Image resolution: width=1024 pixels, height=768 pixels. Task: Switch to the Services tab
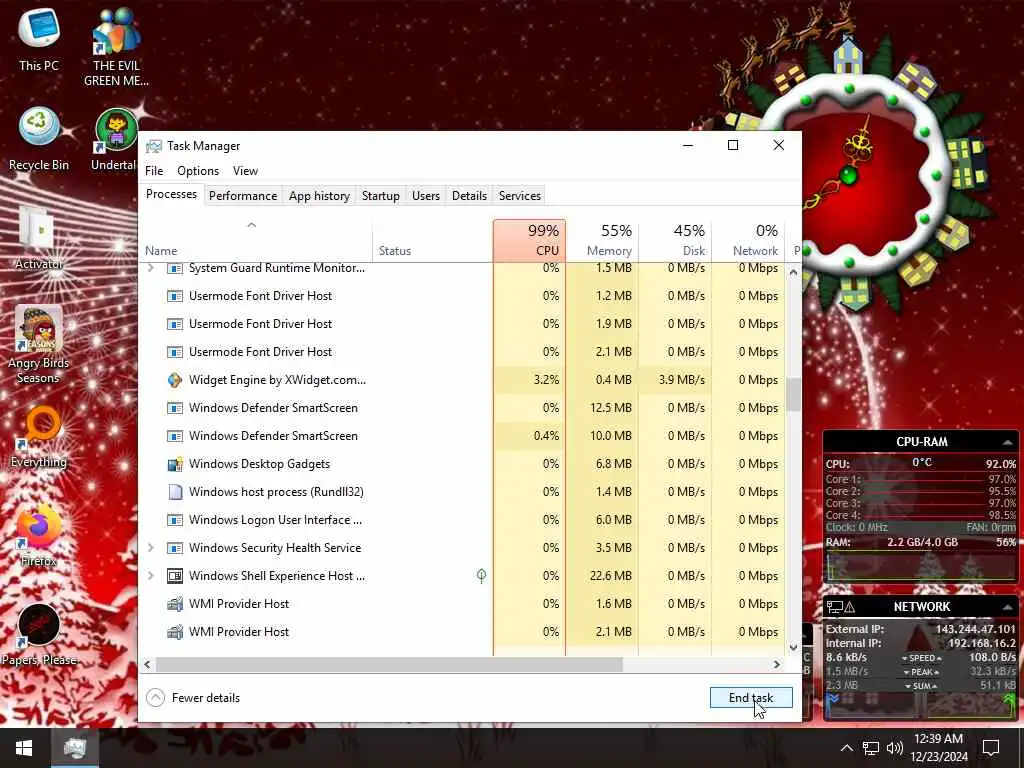(520, 196)
